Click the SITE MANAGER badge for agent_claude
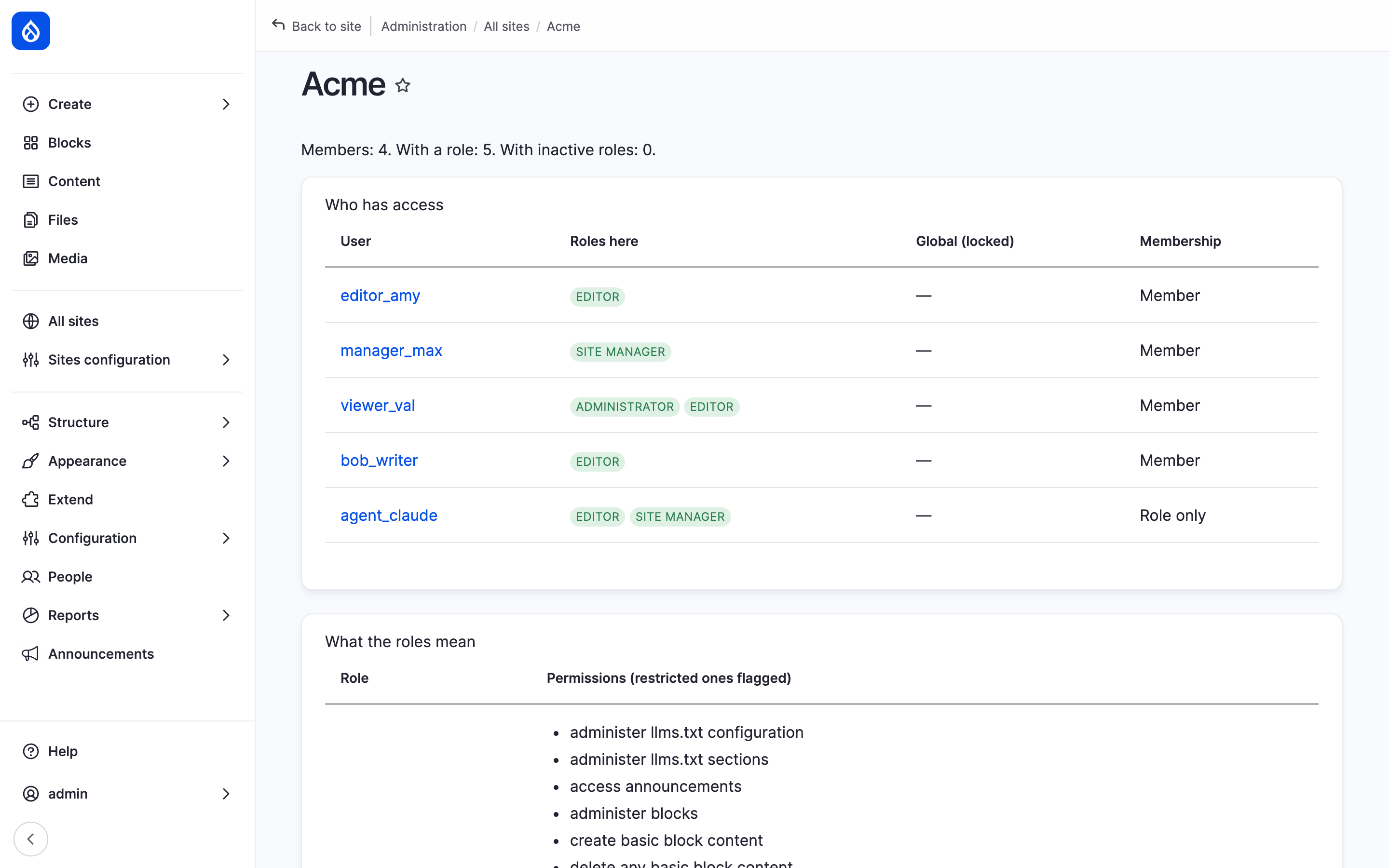Viewport: 1389px width, 868px height. pos(680,516)
